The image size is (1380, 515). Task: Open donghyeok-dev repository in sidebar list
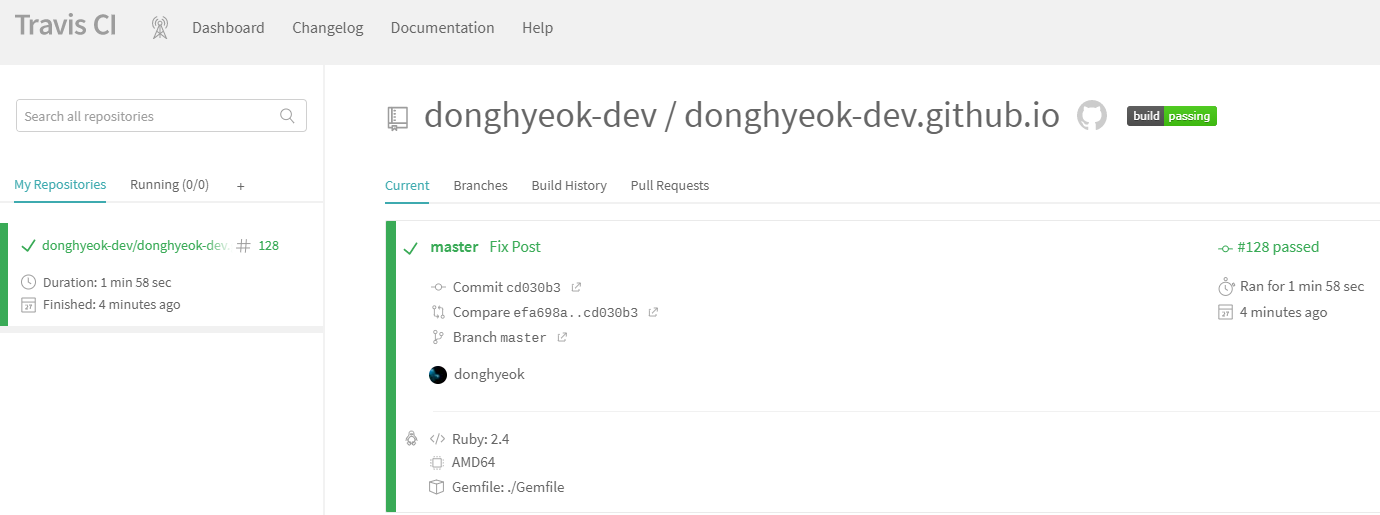tap(134, 245)
